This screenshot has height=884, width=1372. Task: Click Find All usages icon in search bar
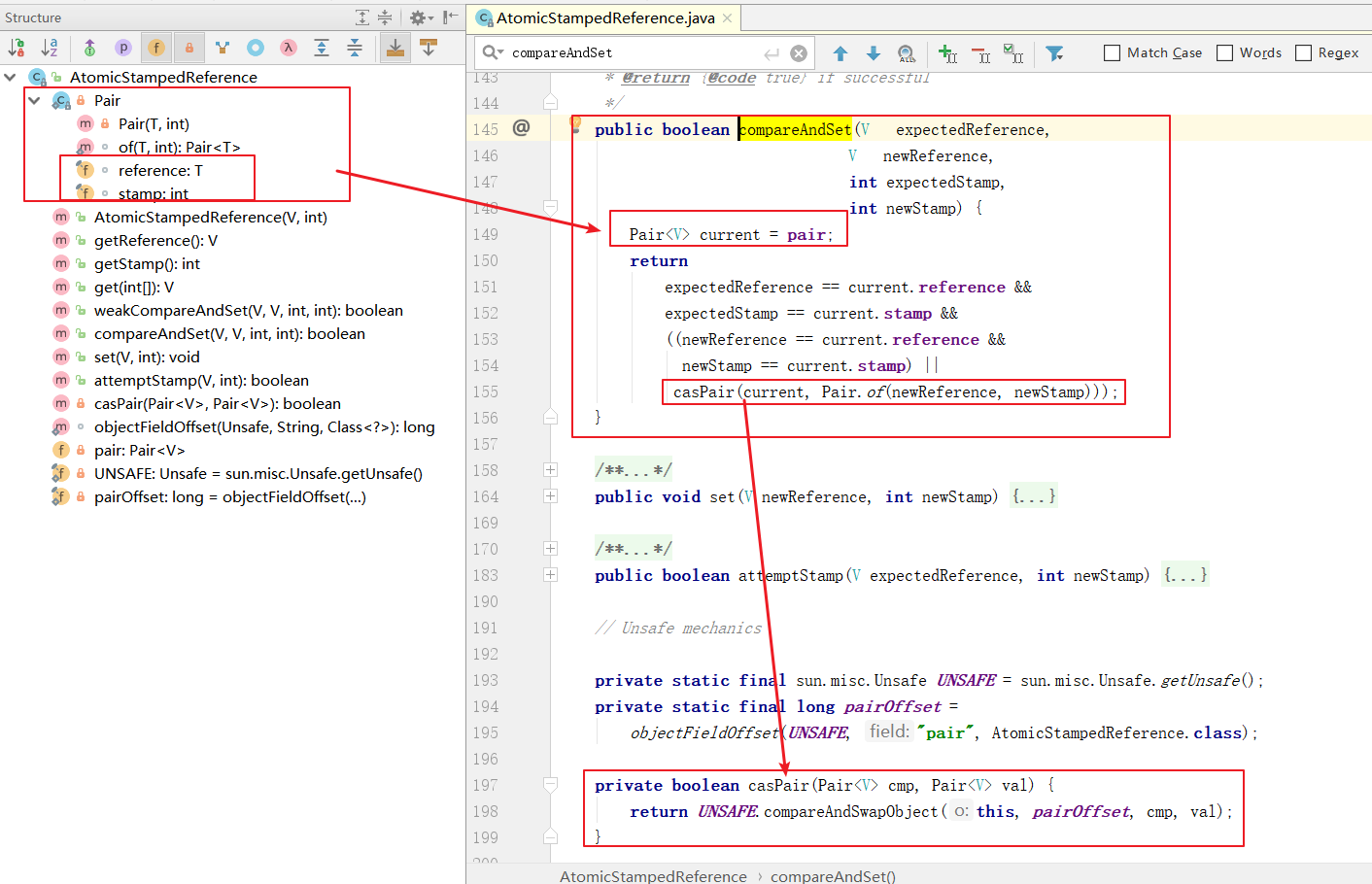click(x=907, y=53)
